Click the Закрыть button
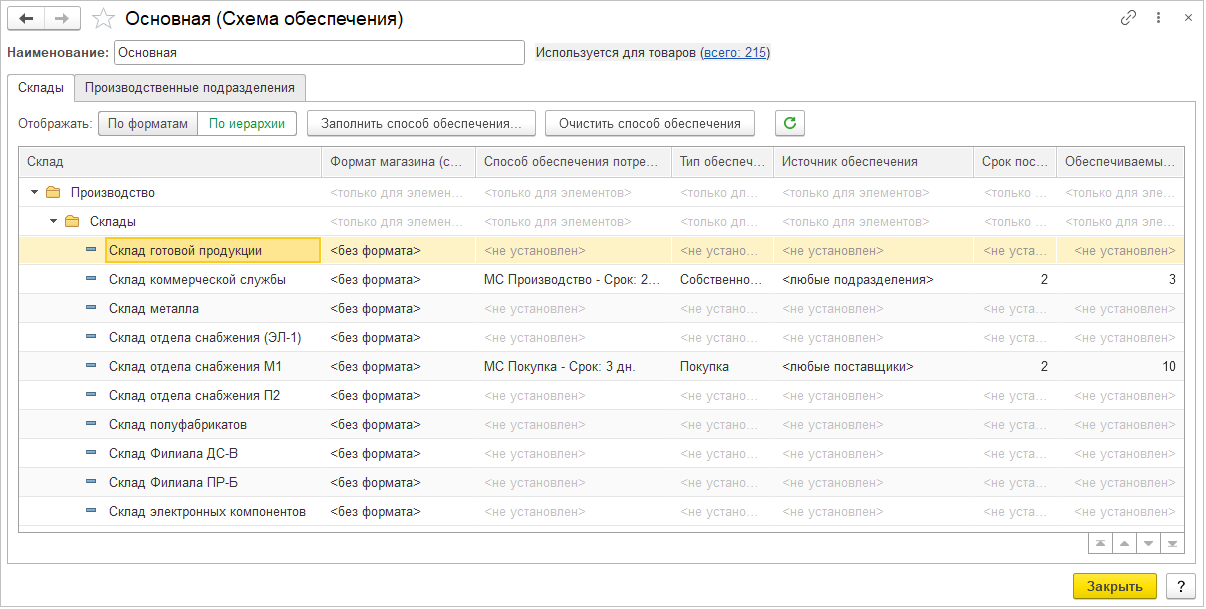 pos(1114,586)
